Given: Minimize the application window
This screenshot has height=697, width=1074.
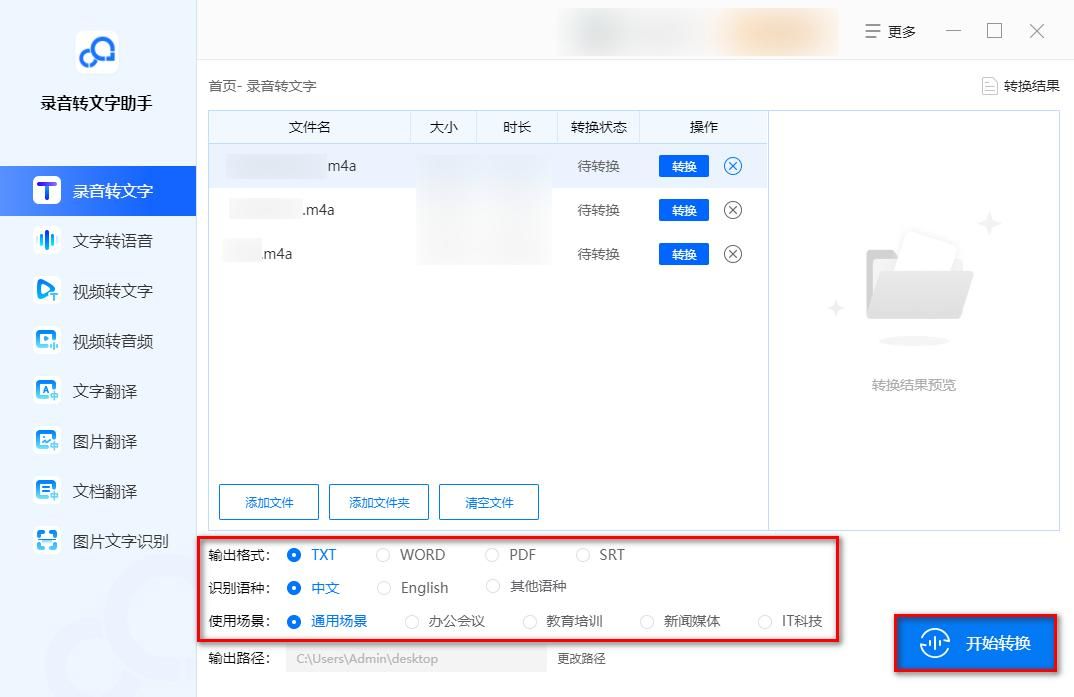Looking at the screenshot, I should click(953, 31).
